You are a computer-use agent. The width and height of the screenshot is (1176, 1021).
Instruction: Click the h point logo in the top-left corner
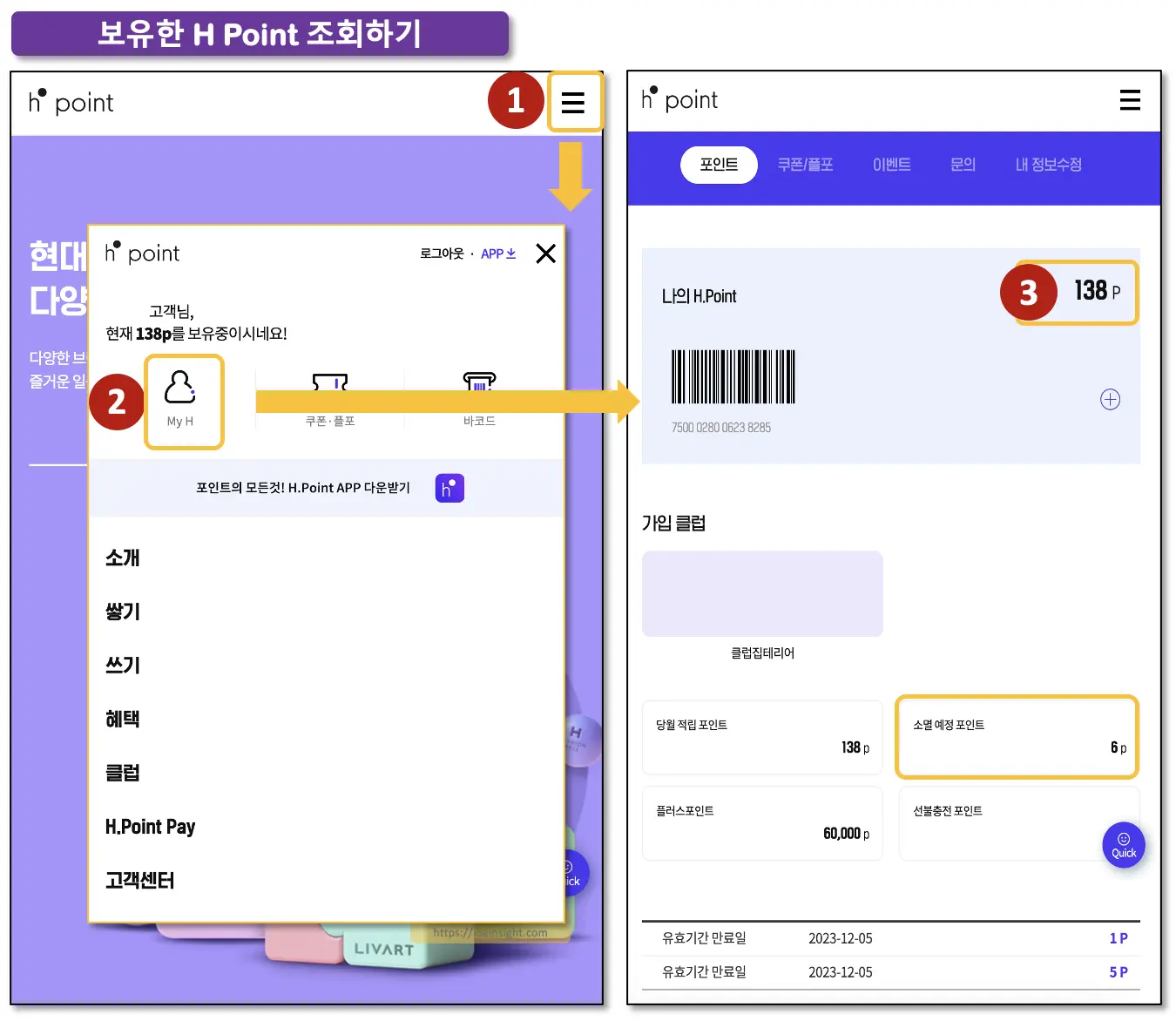[70, 102]
